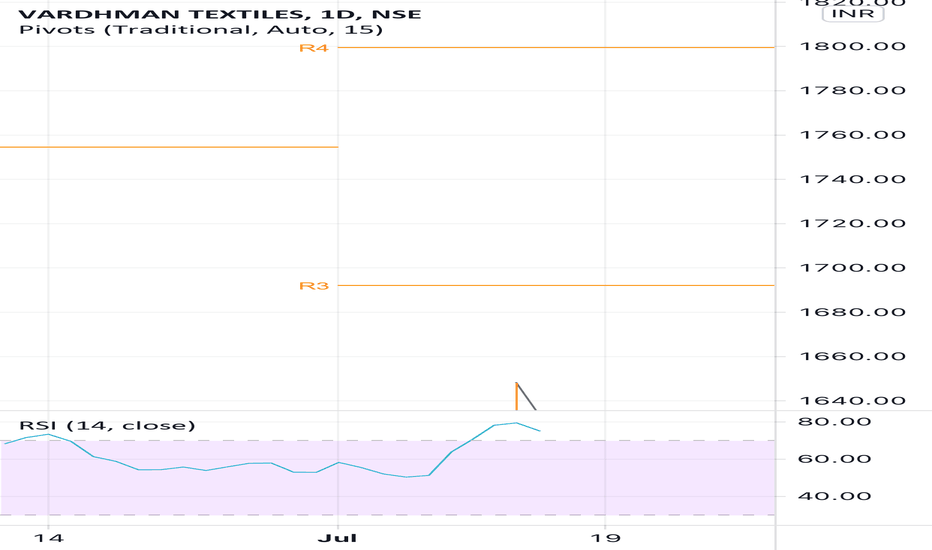Click the INR currency button
932x550 pixels.
[x=853, y=13]
